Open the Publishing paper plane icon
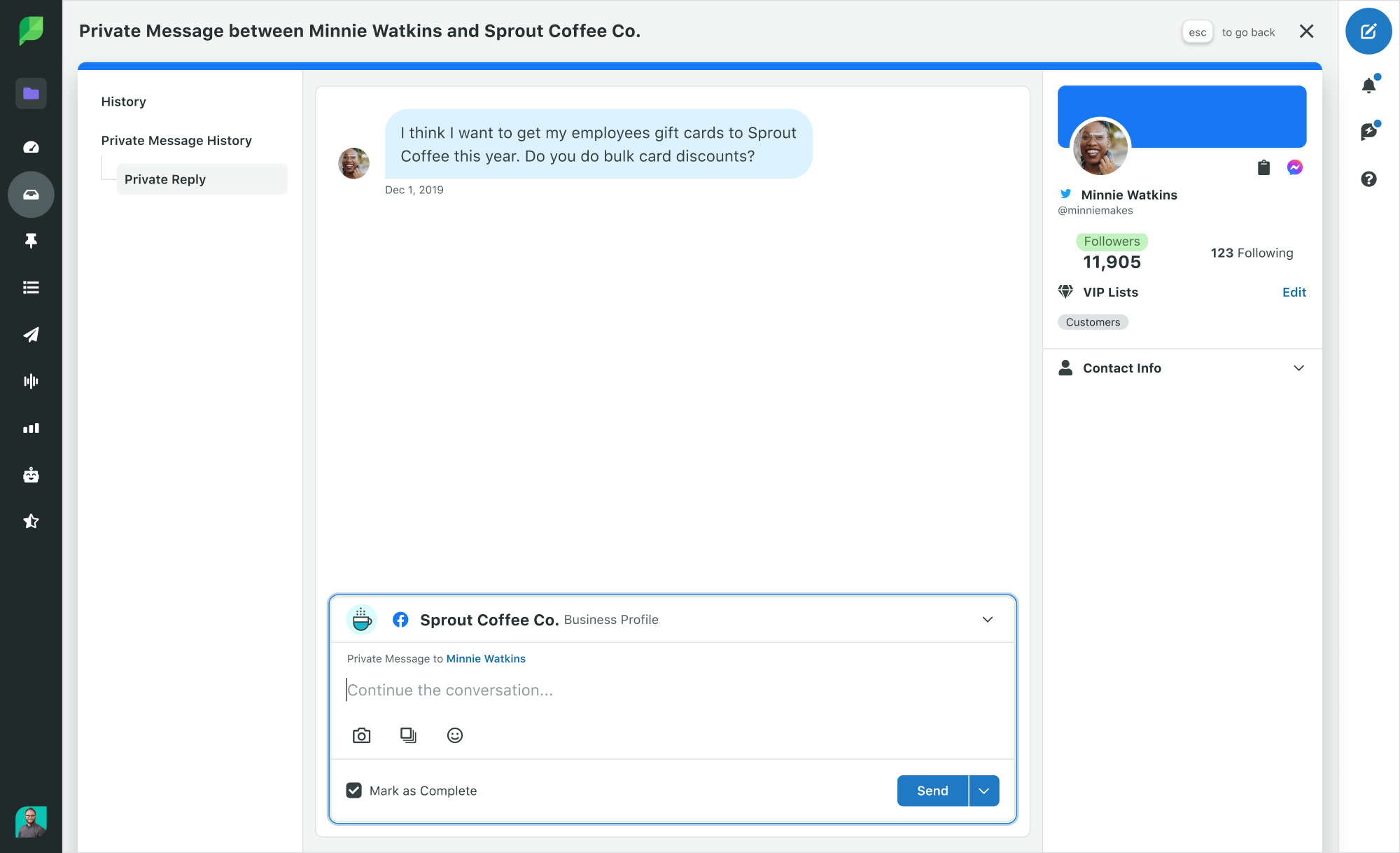This screenshot has width=1400, height=853. click(x=31, y=335)
